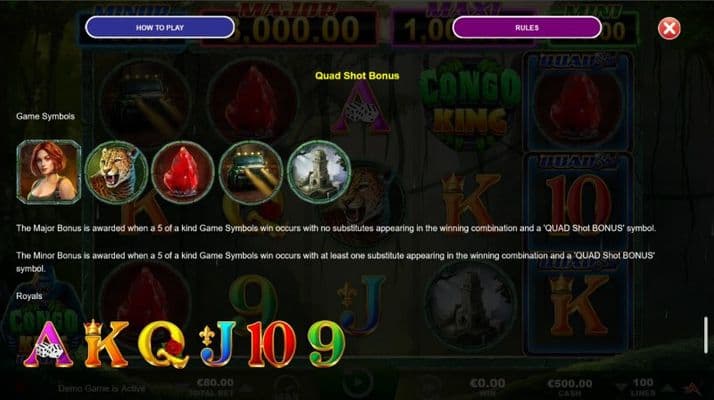Click the Quad Shot Bonus heading
Screen dimensions: 714x400
tap(357, 76)
